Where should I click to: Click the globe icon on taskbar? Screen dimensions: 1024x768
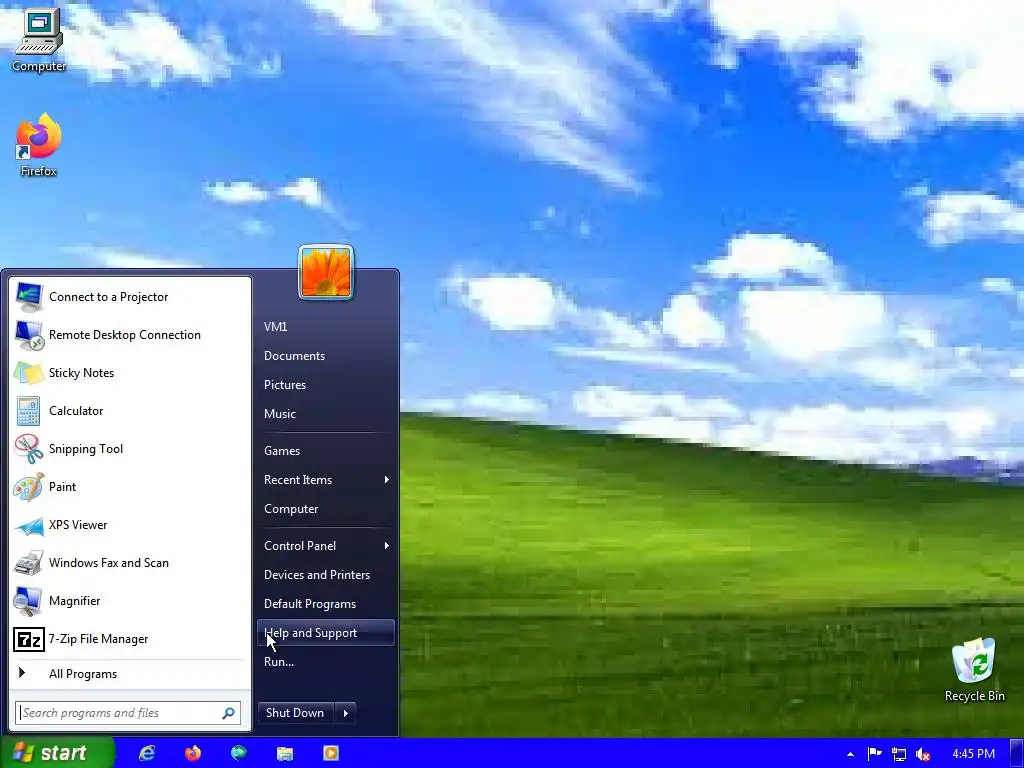239,753
